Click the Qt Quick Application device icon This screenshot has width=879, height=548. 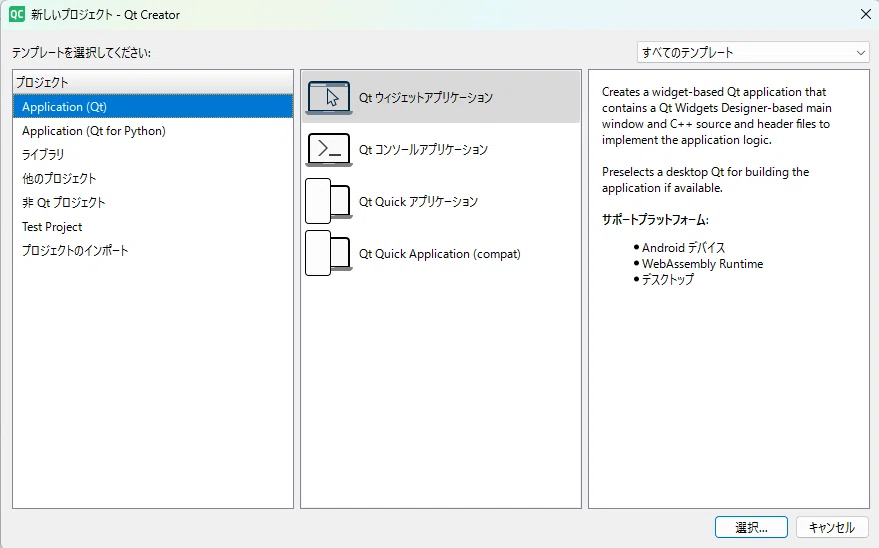coord(329,201)
